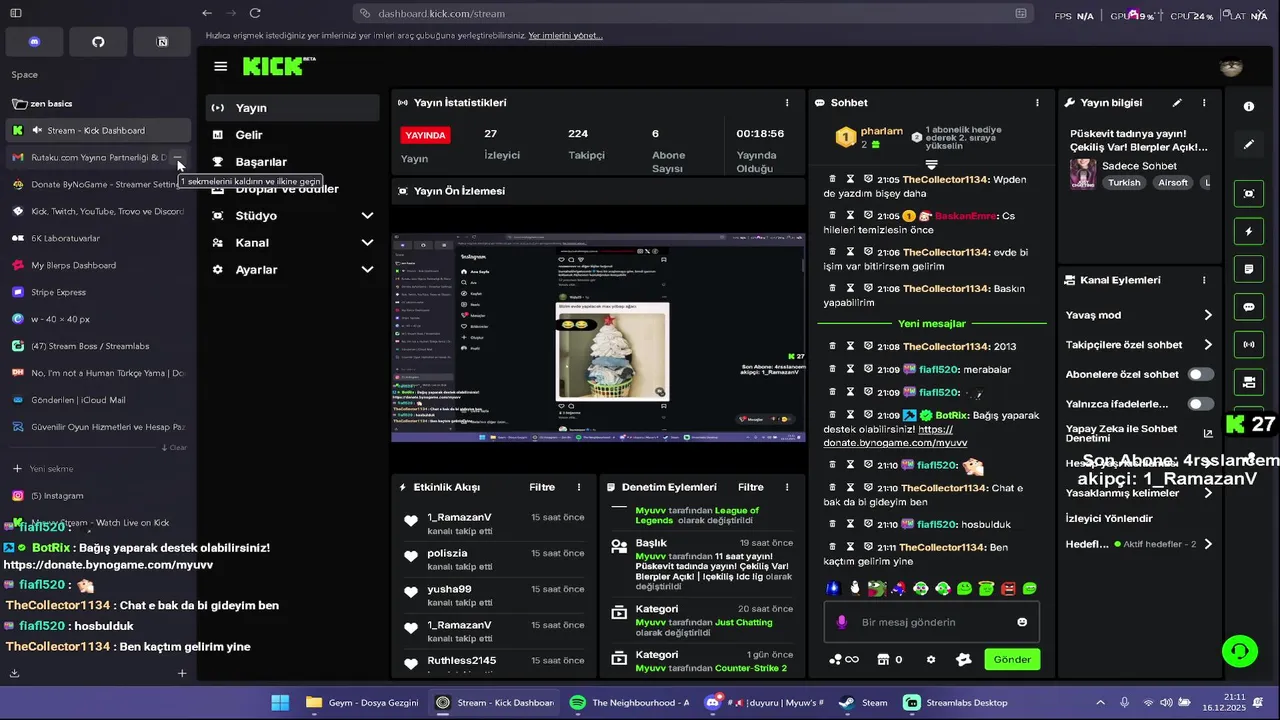Image resolution: width=1280 pixels, height=720 pixels.
Task: Open the Notion pinned tab
Action: 162,41
